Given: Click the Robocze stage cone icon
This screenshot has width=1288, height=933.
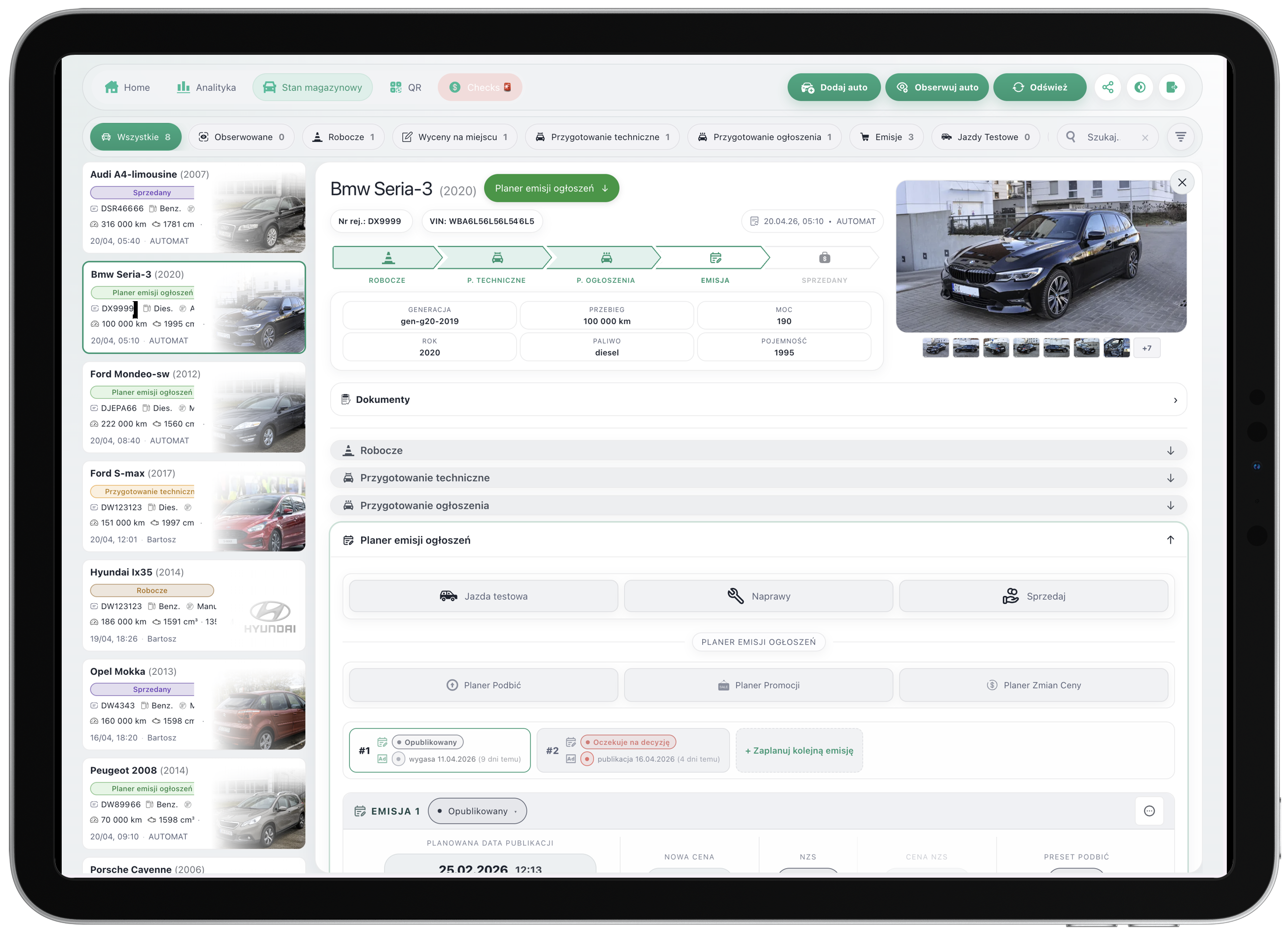Looking at the screenshot, I should [388, 258].
